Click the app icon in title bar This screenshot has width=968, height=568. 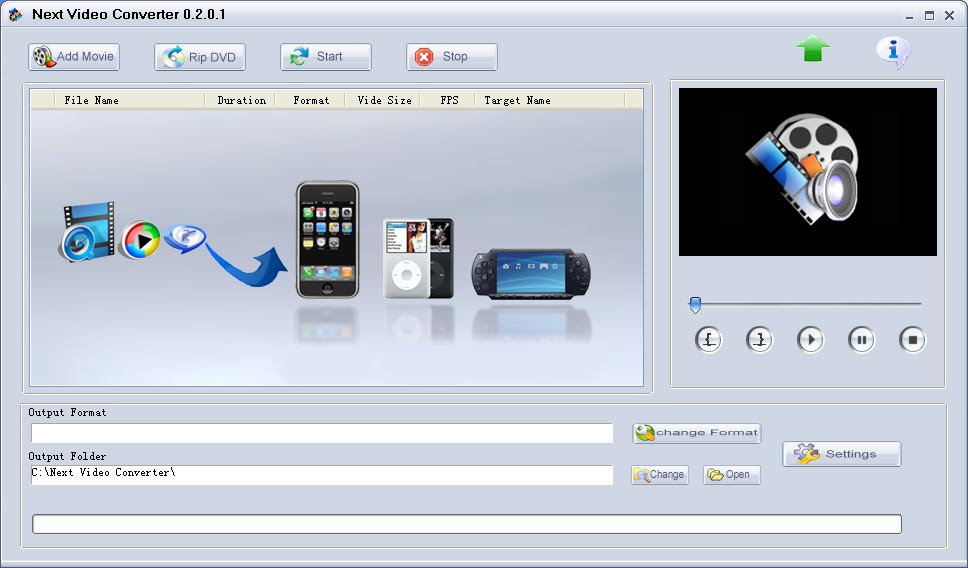(x=15, y=14)
